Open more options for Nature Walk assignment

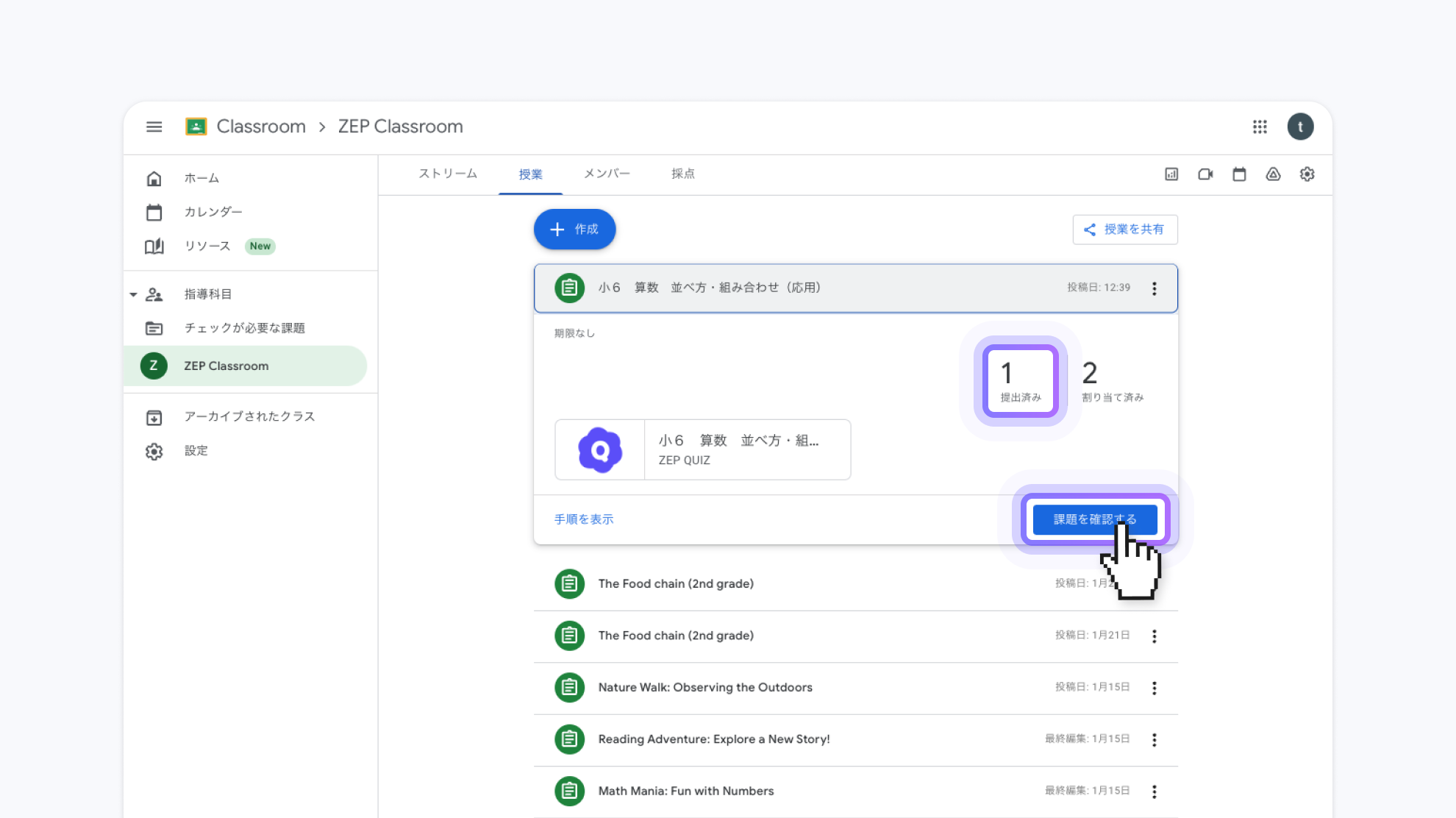[x=1154, y=688]
